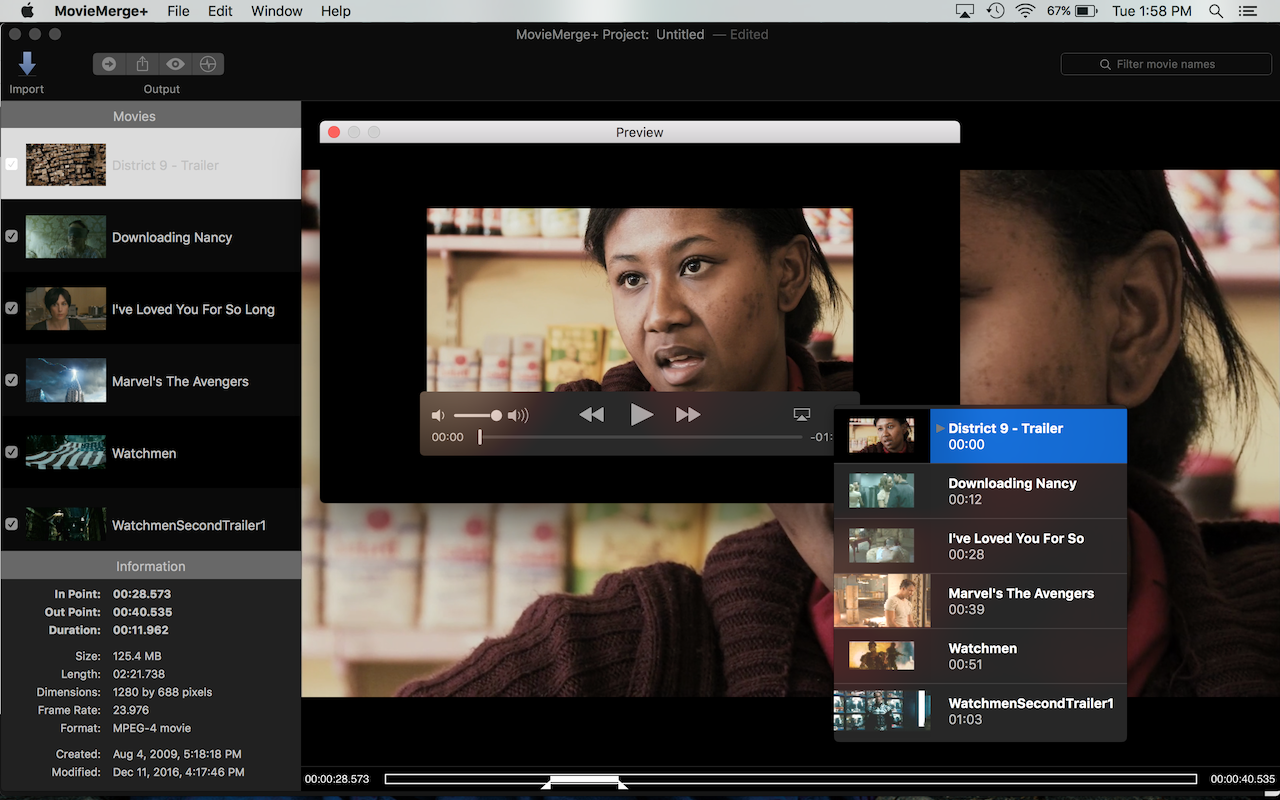Open the Help menu
Viewport: 1280px width, 800px height.
(336, 11)
